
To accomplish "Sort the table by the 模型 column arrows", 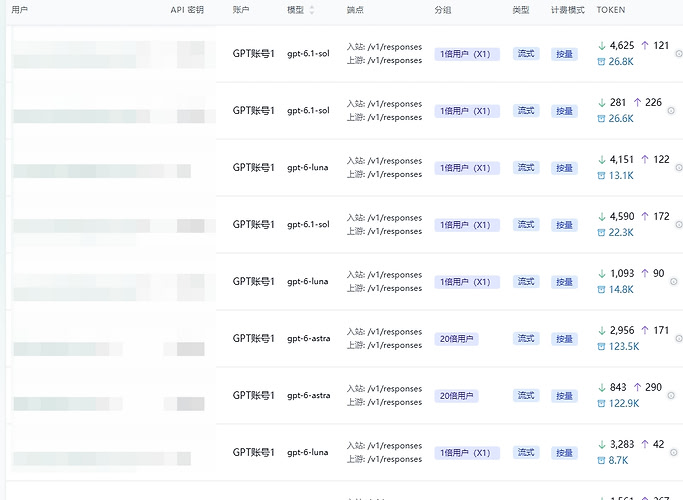I will pos(311,10).
